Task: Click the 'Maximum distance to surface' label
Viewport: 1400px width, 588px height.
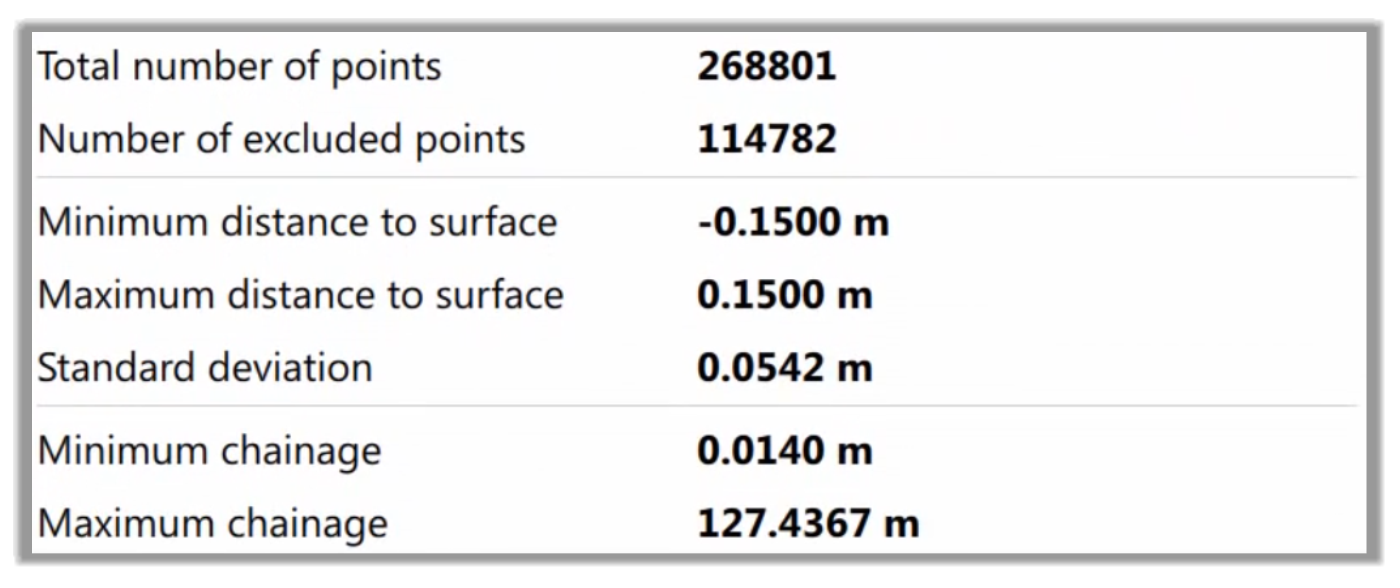Action: click(300, 294)
